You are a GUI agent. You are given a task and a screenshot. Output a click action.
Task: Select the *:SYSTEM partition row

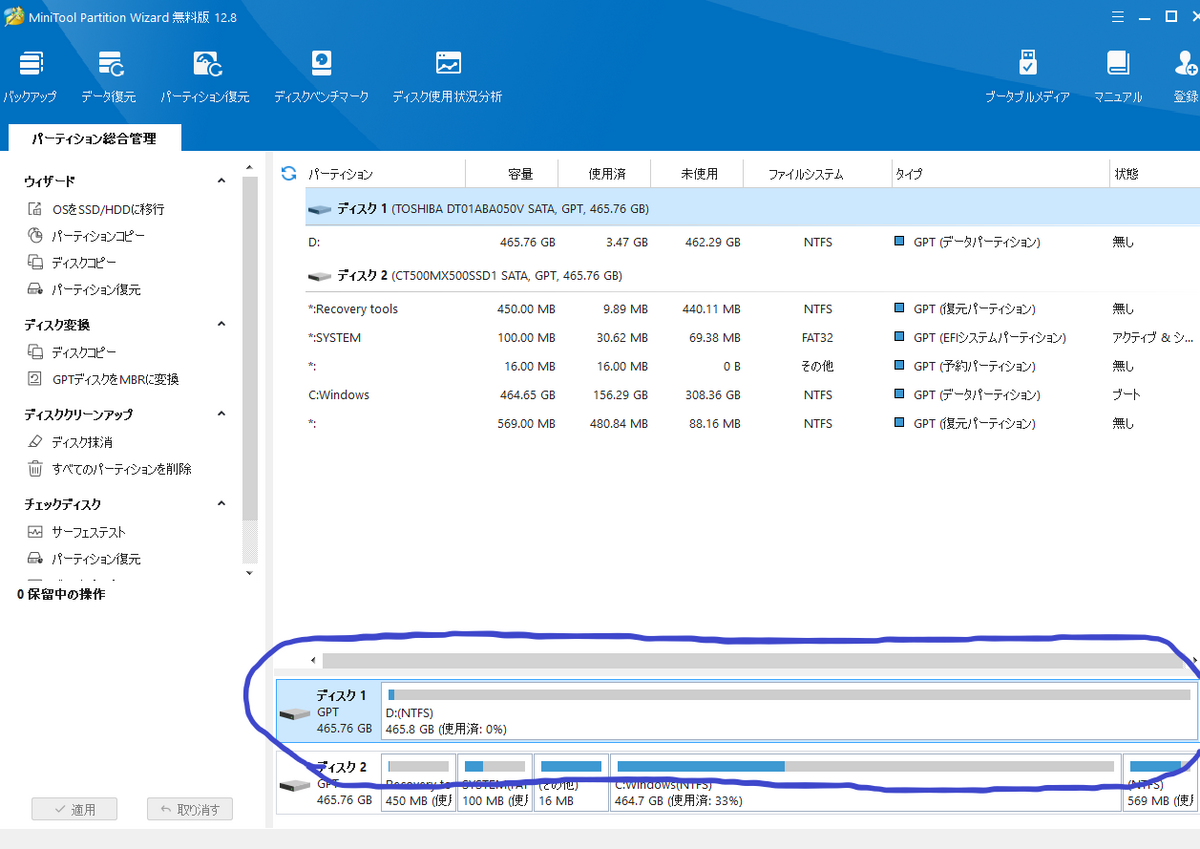(752, 338)
